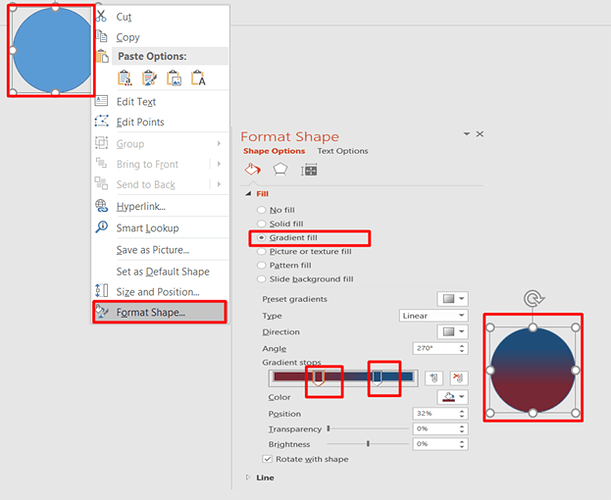
Task: Switch to the Shape Options tab
Action: tap(274, 151)
